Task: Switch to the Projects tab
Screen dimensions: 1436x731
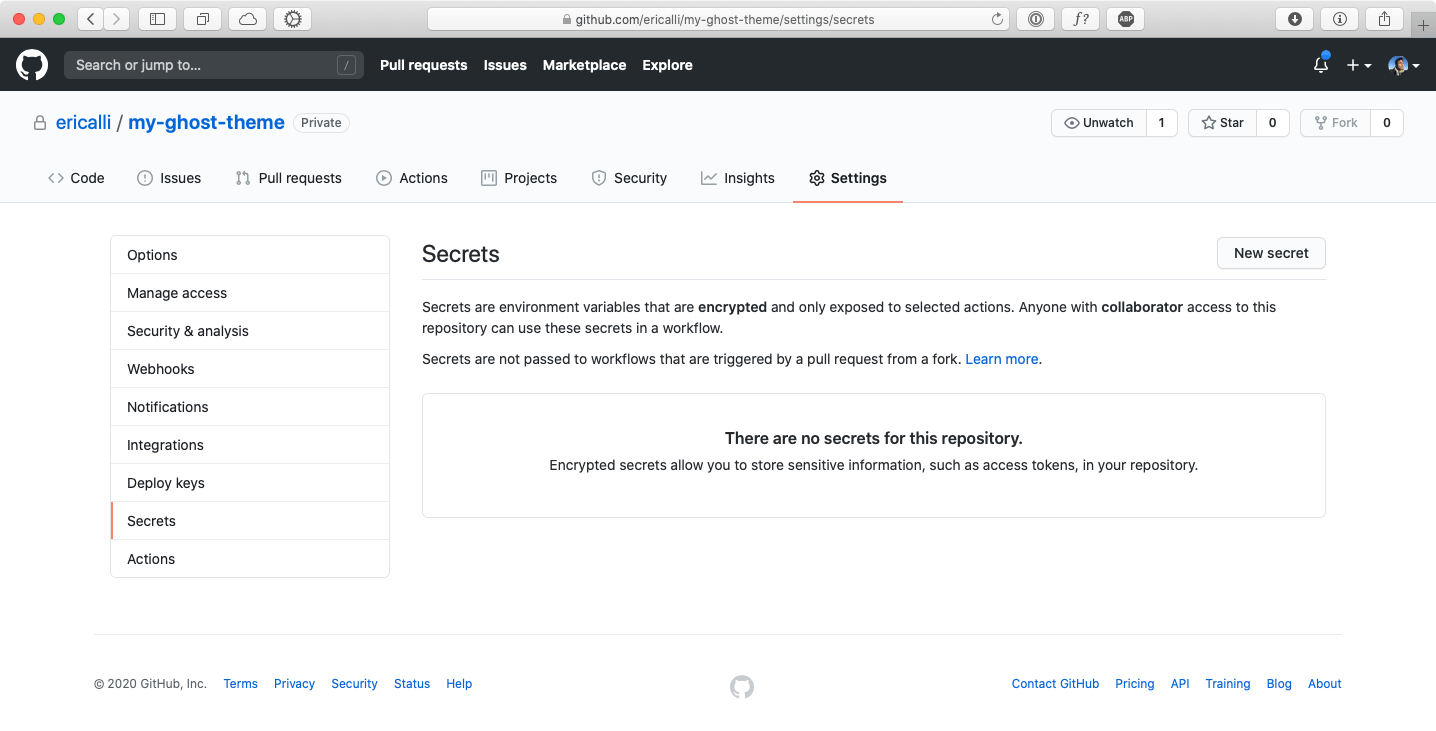Action: [519, 178]
